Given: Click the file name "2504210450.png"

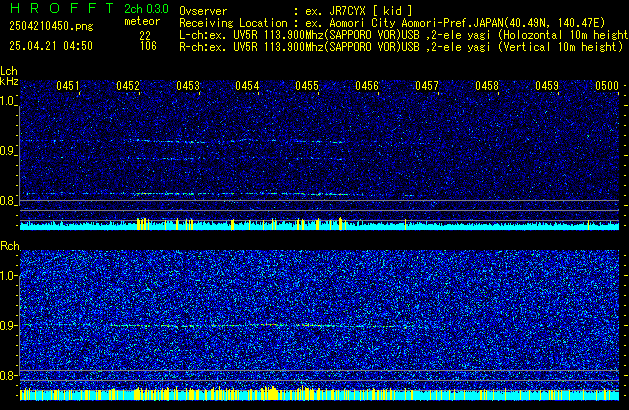Looking at the screenshot, I should (51, 26).
